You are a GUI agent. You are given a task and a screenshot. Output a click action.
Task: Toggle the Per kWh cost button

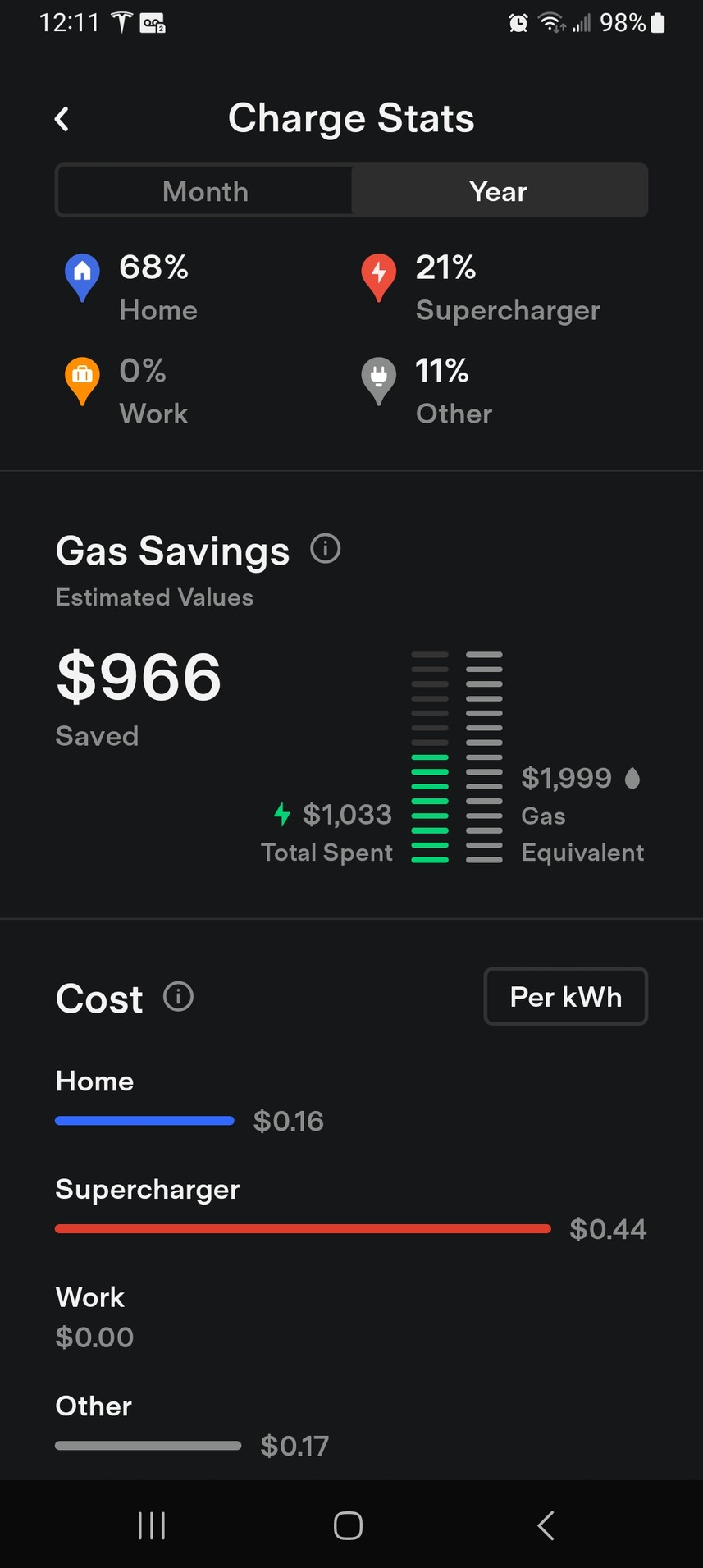click(565, 997)
